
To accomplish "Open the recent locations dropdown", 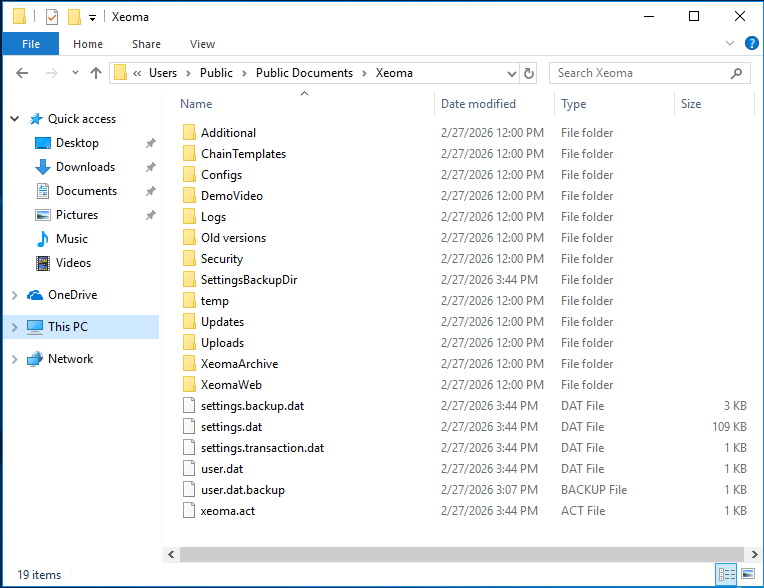I will click(x=75, y=73).
